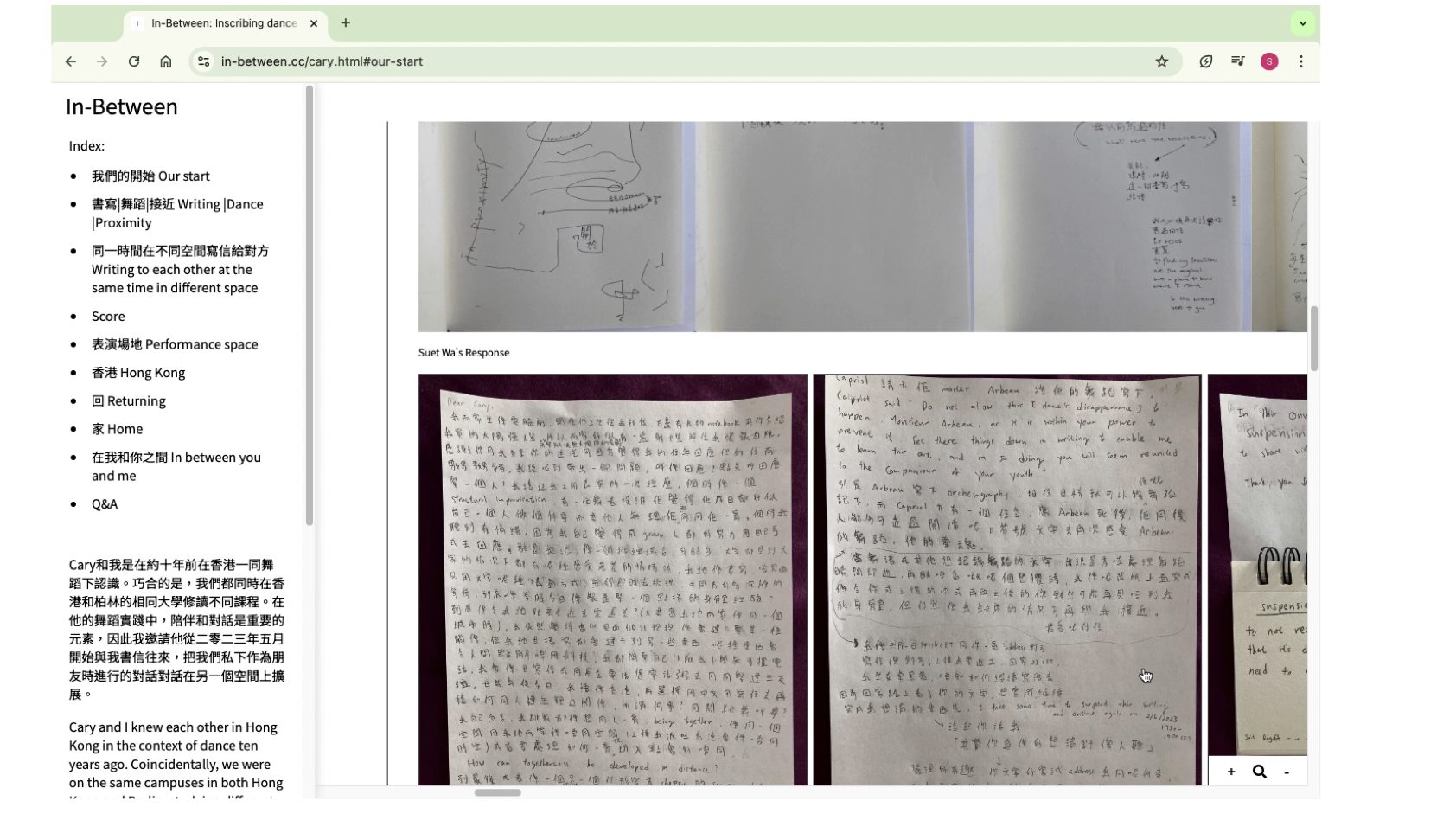Bookmark this page with the star icon
Viewport: 1456px width, 820px height.
[1161, 61]
